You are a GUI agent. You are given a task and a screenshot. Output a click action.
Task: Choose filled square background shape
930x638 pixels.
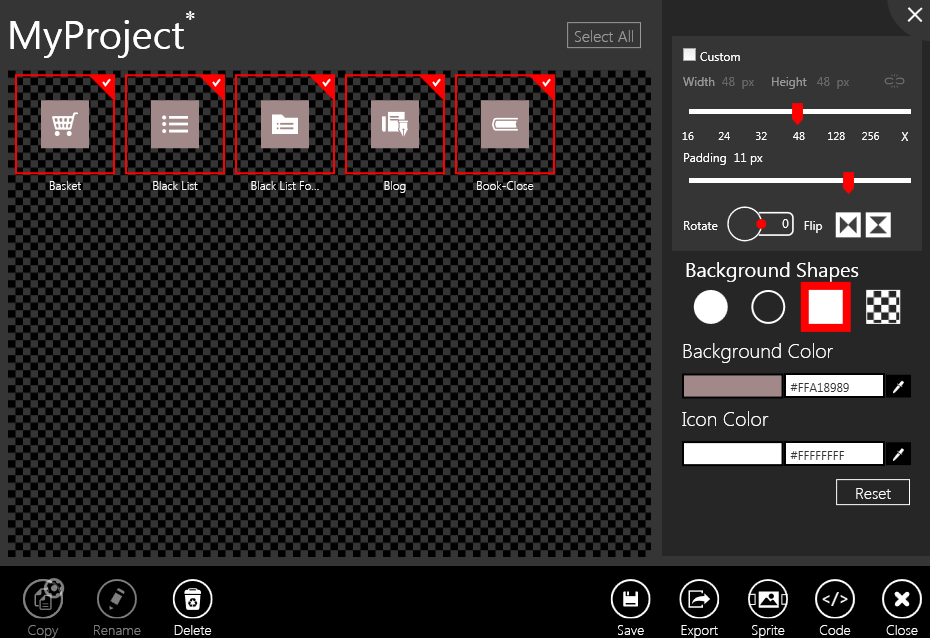(x=826, y=307)
